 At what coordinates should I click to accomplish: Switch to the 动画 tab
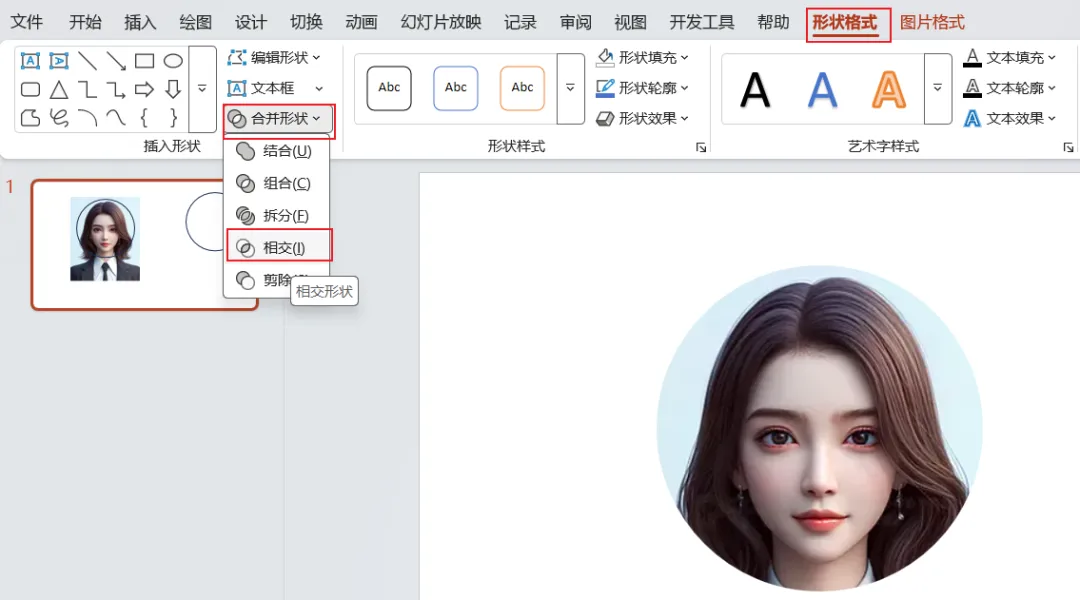(x=362, y=23)
